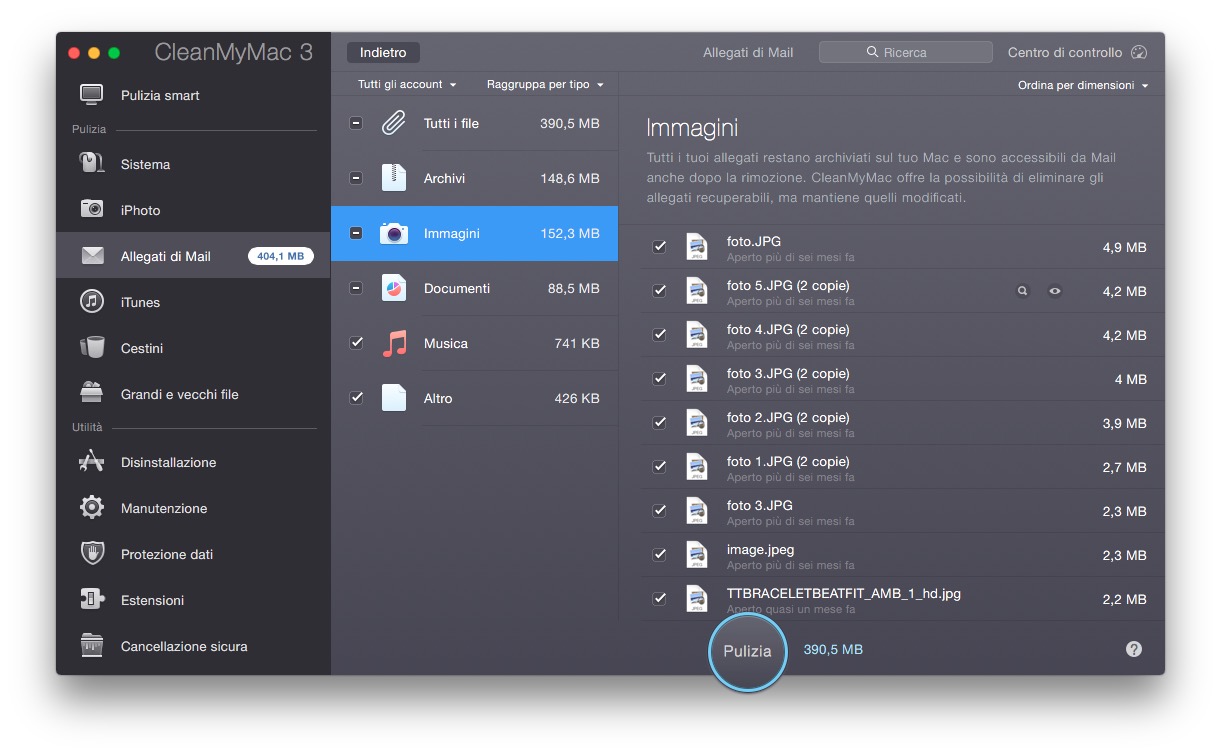Click the Archivi zip file icon

[x=394, y=178]
